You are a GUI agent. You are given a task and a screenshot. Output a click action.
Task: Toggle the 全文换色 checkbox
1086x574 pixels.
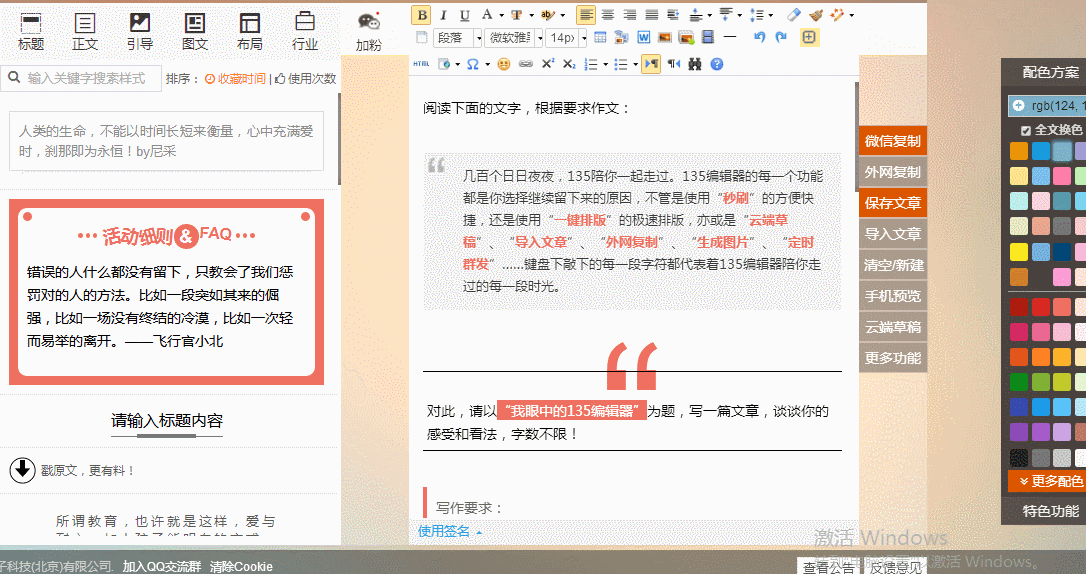pos(1026,131)
